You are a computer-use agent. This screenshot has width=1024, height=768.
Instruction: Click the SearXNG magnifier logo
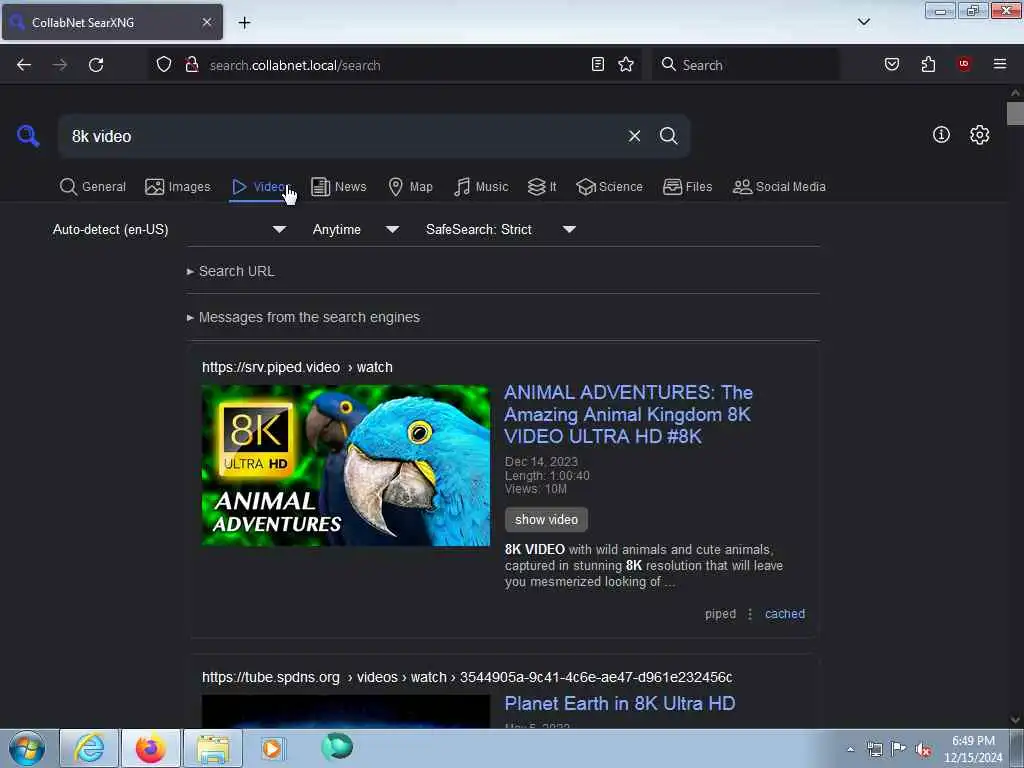[x=28, y=136]
